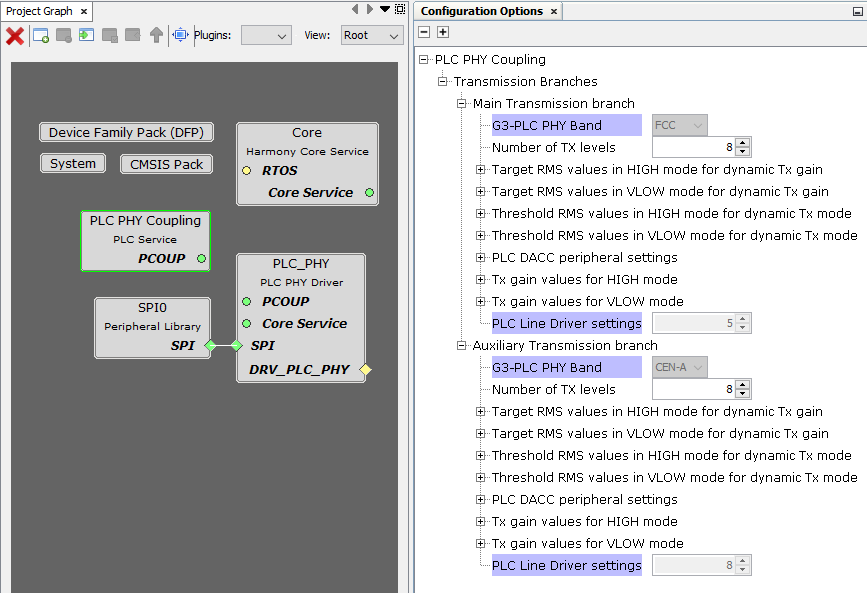
Task: Click the fit-to-view center icon
Action: (180, 36)
